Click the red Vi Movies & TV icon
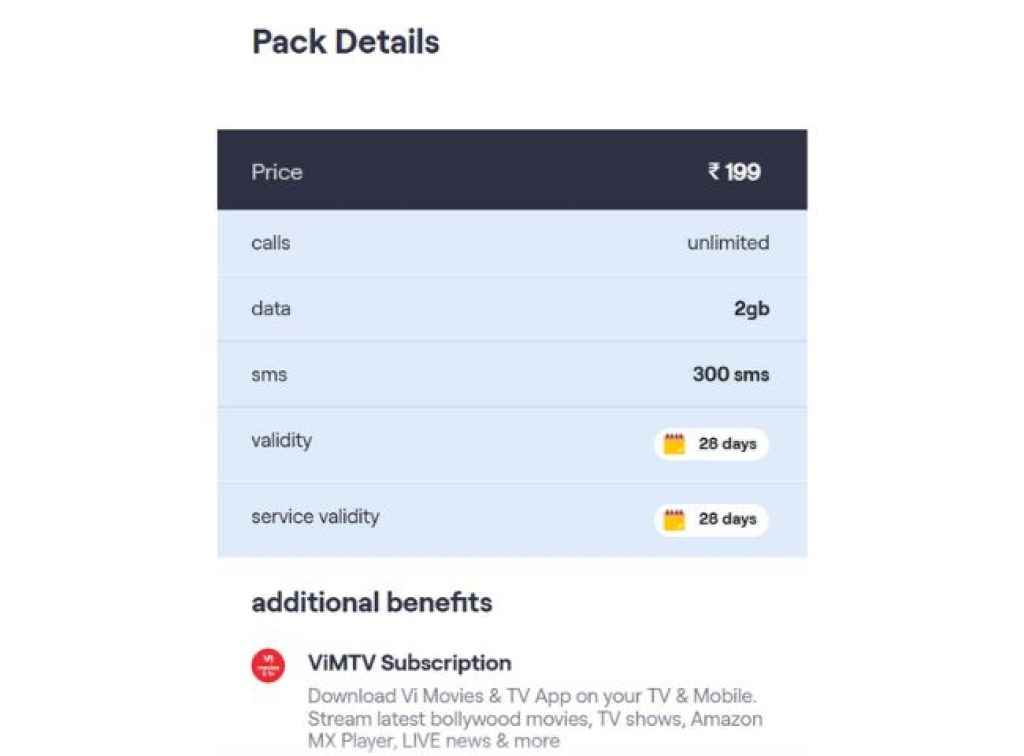 (268, 666)
